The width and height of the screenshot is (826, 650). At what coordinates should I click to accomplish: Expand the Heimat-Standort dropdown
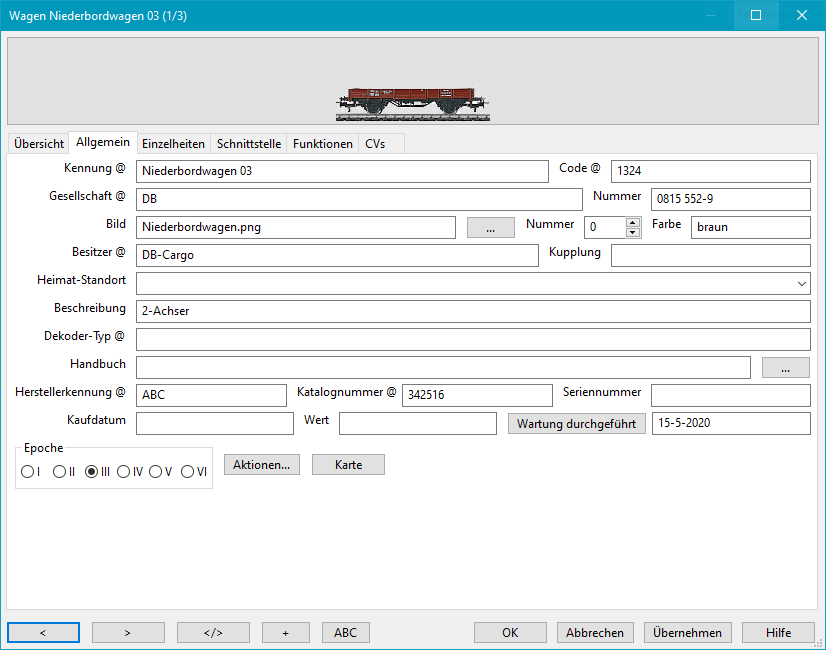802,284
